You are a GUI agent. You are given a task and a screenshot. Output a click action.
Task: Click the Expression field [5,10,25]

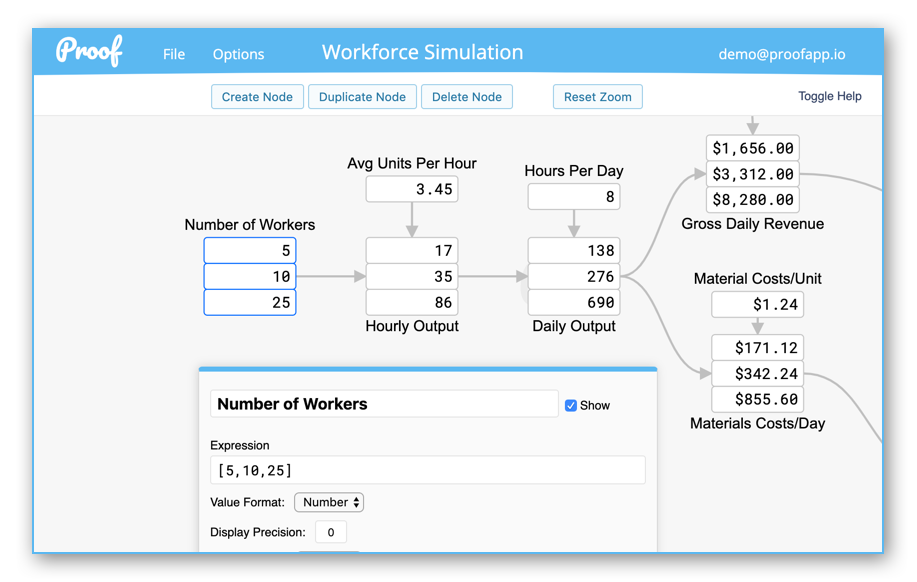pos(428,470)
